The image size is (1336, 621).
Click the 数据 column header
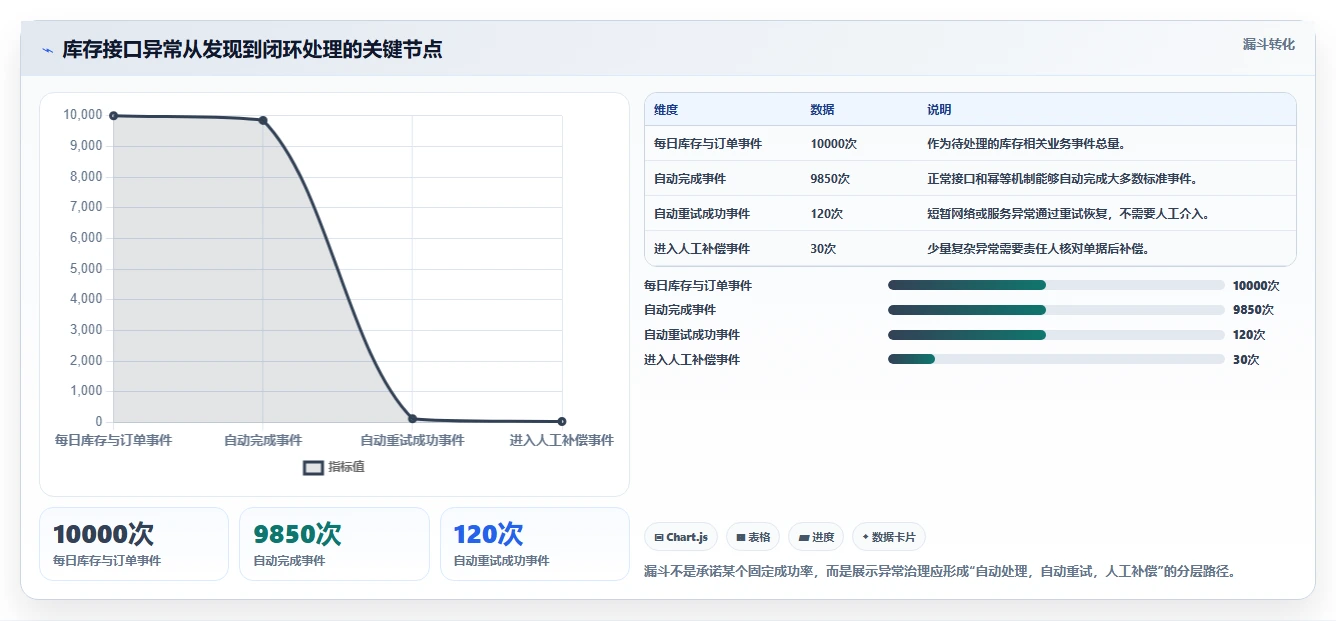tap(822, 110)
